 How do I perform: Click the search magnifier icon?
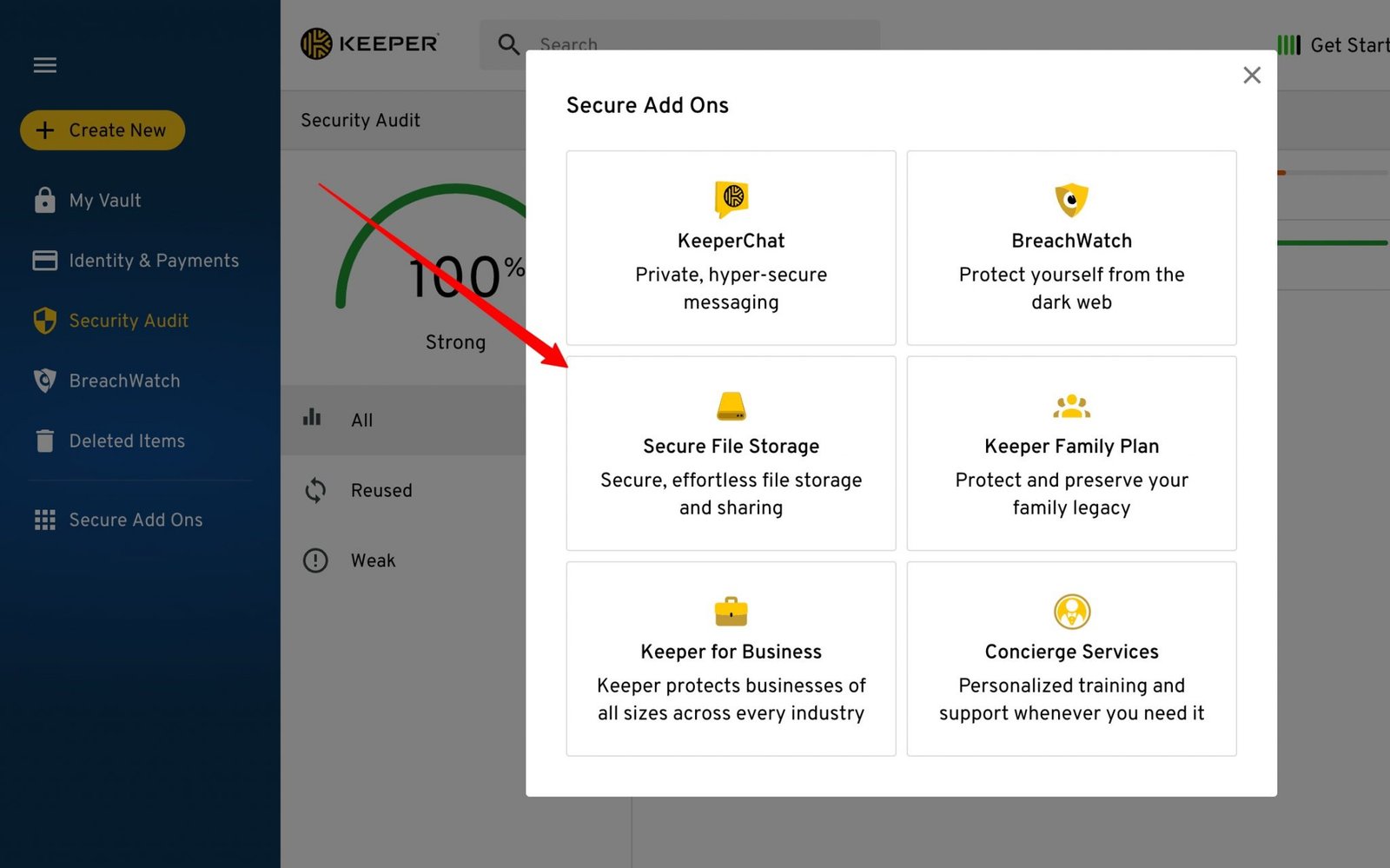pos(508,44)
